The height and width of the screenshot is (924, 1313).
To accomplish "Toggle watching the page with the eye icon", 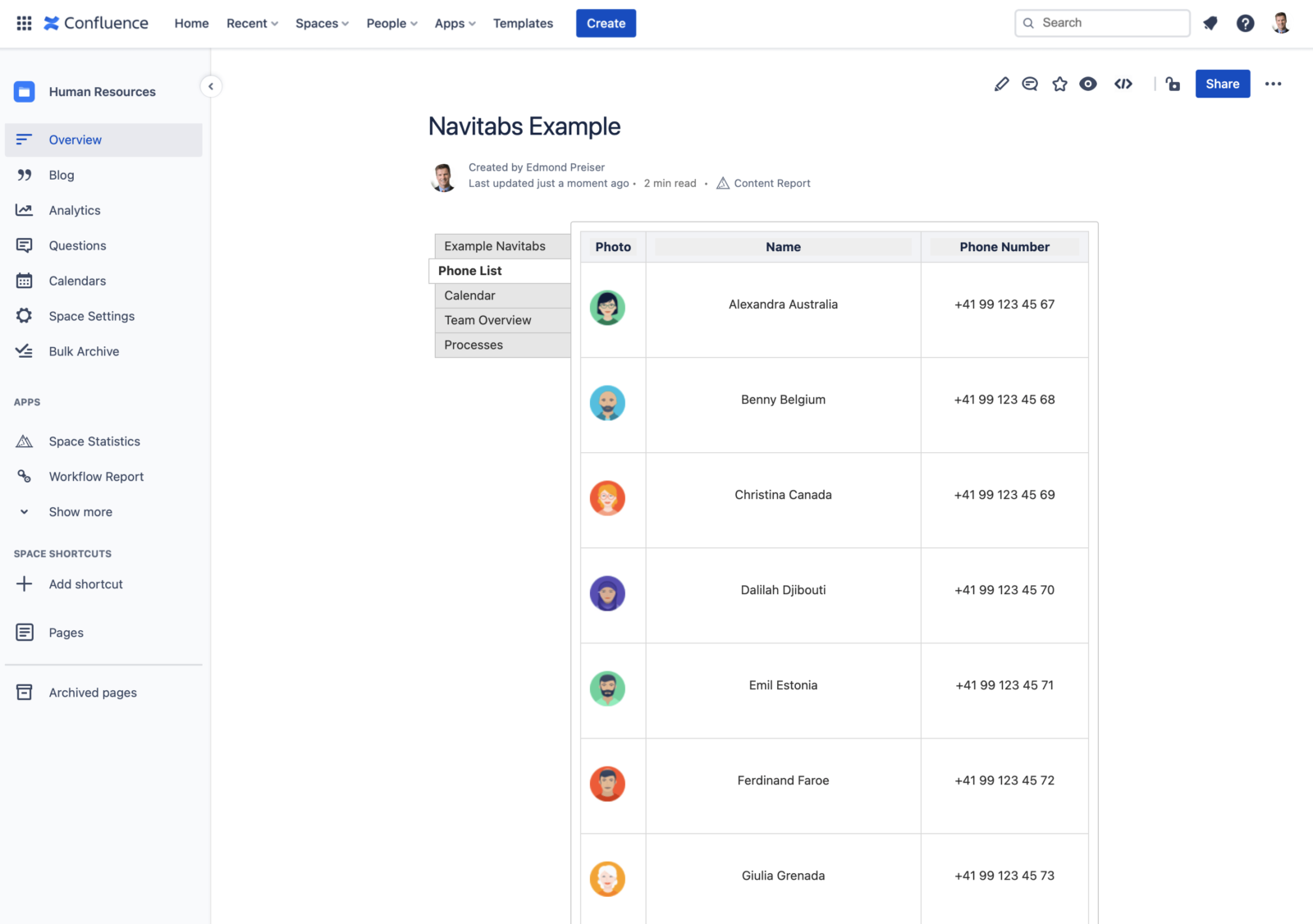I will click(x=1088, y=84).
